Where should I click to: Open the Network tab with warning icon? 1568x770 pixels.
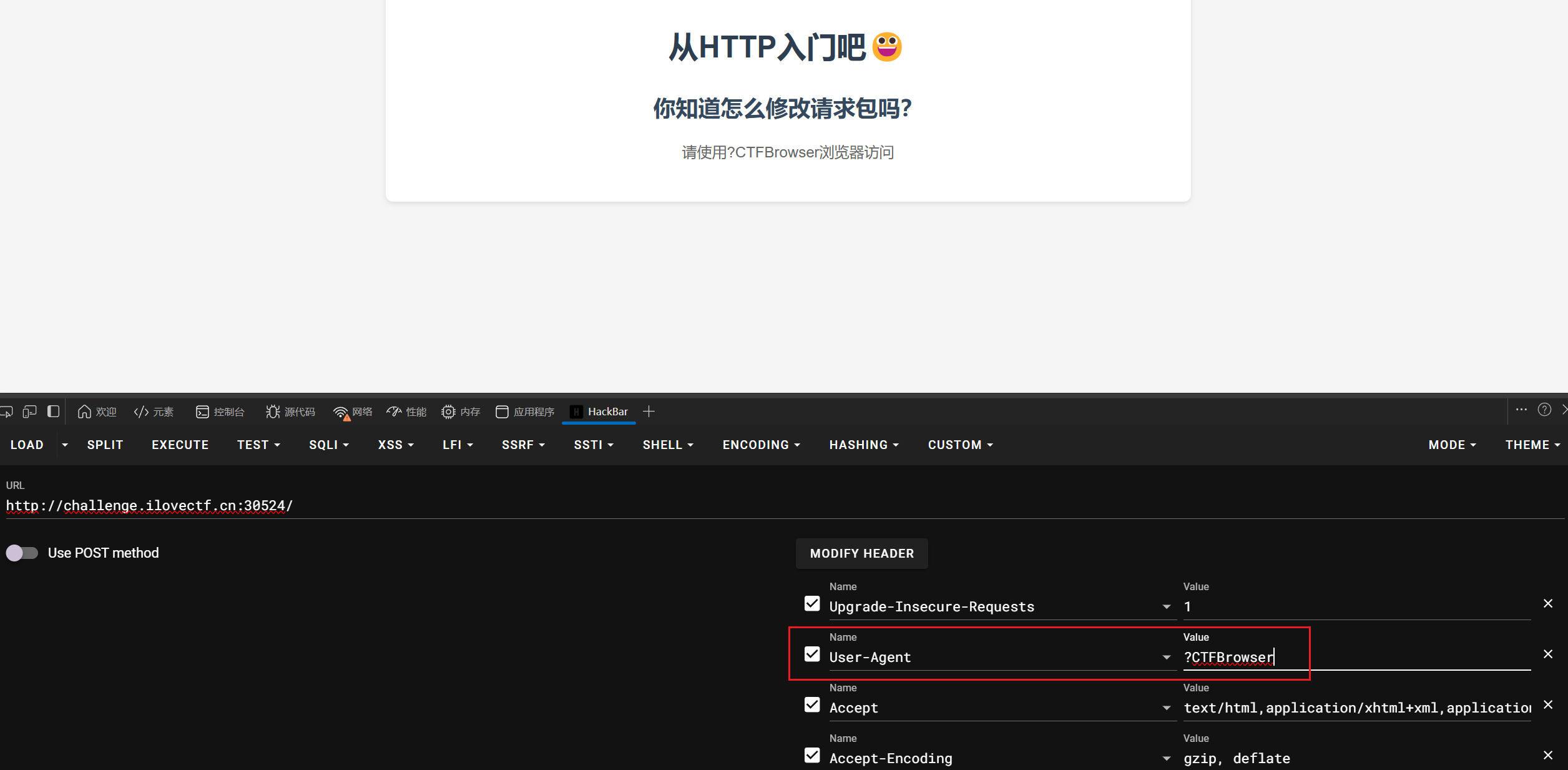click(x=353, y=412)
